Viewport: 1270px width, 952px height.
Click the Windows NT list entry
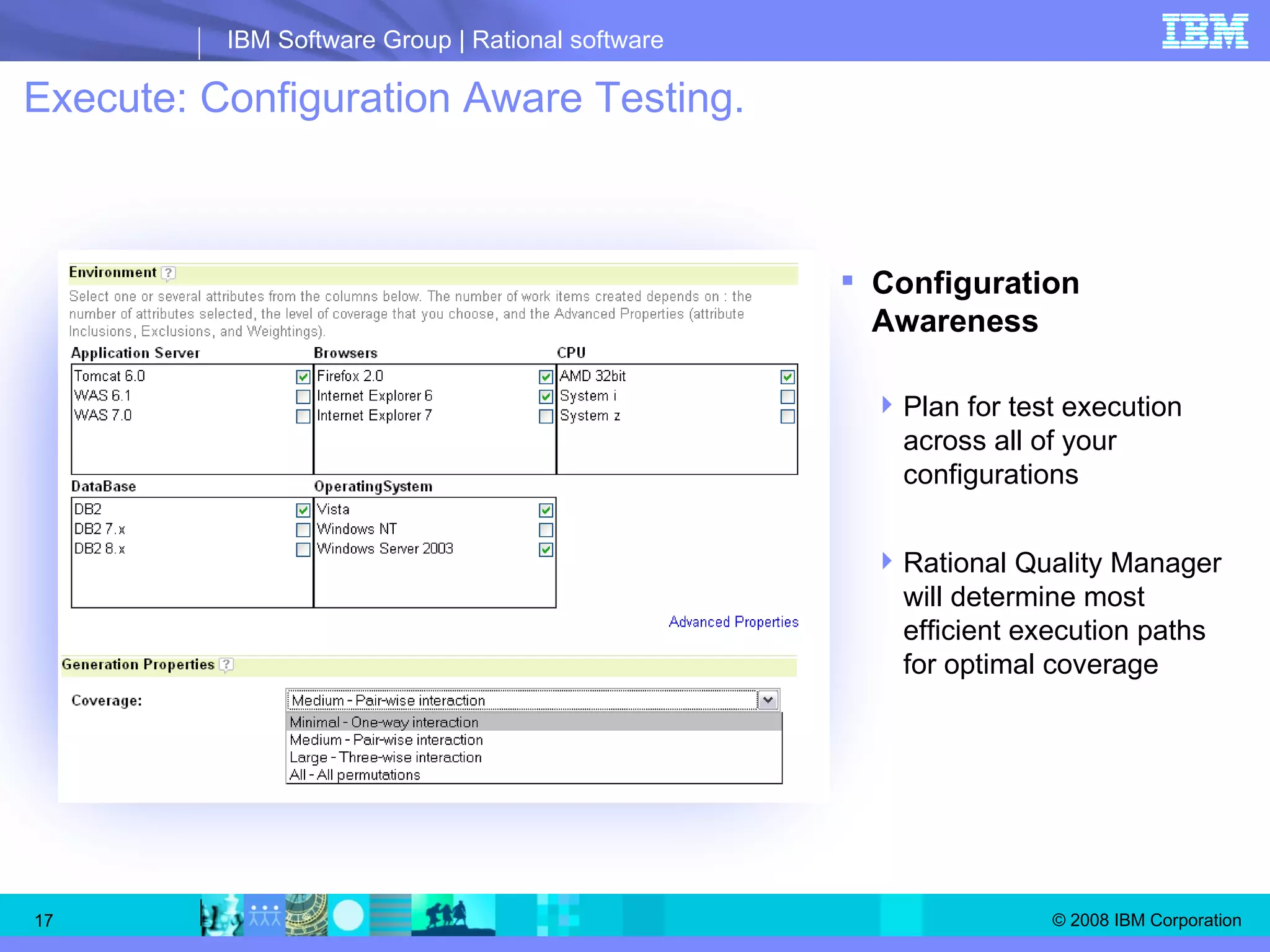coord(357,529)
